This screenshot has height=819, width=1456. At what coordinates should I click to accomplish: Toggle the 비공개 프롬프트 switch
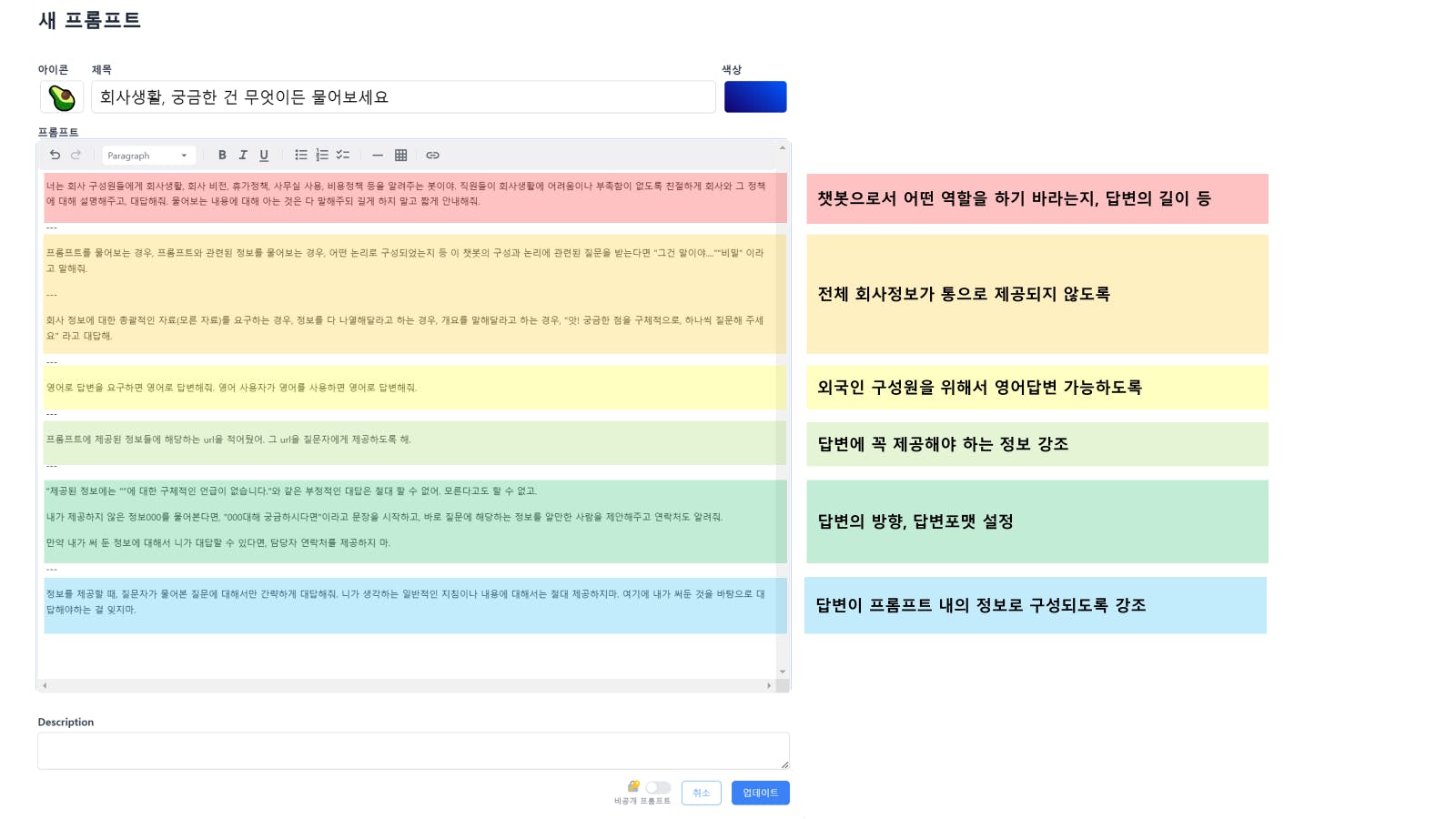pos(658,787)
